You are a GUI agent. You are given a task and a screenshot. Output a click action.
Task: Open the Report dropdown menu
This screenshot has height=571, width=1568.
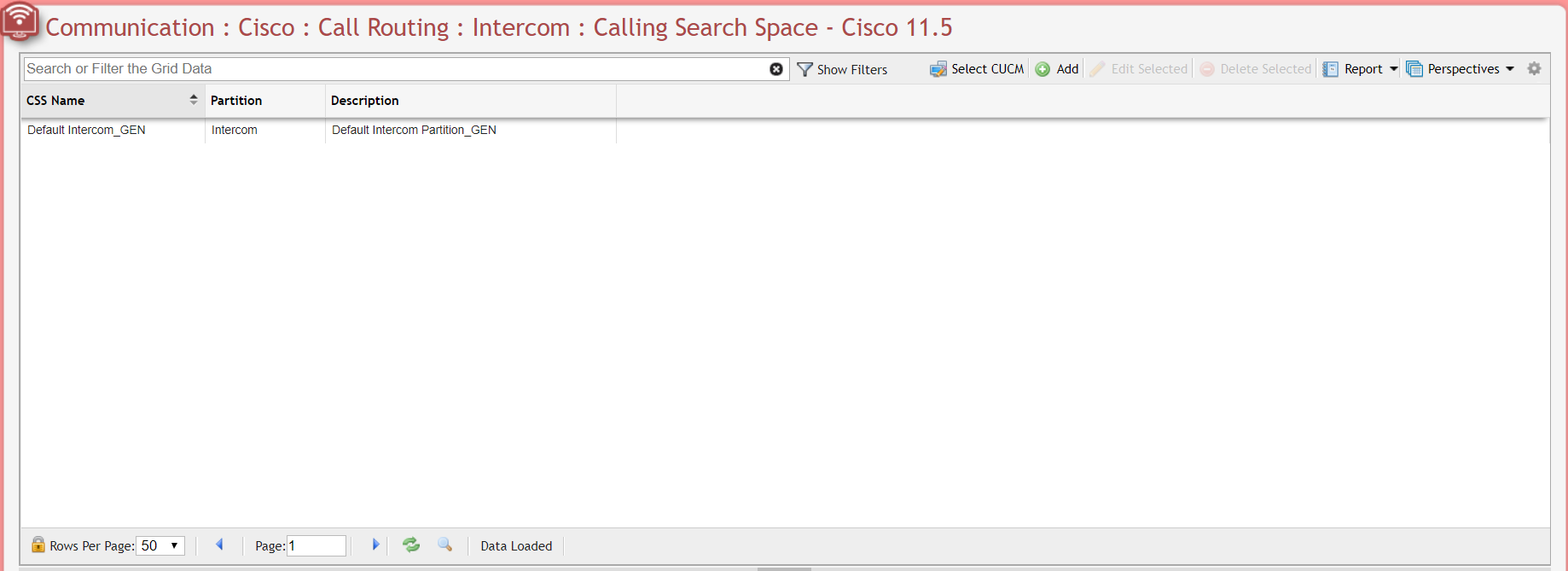(1394, 69)
